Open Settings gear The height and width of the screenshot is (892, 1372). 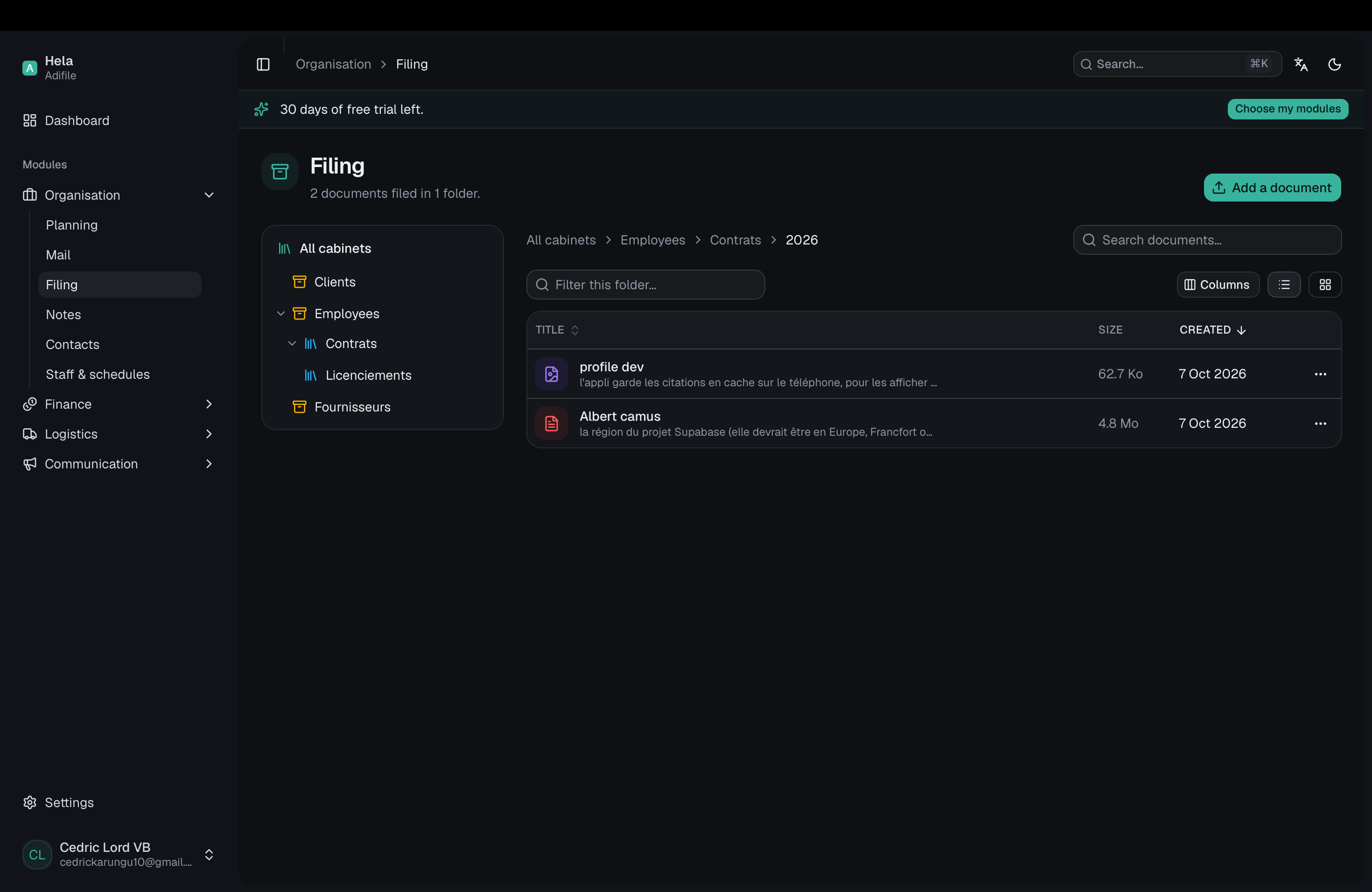point(118,802)
